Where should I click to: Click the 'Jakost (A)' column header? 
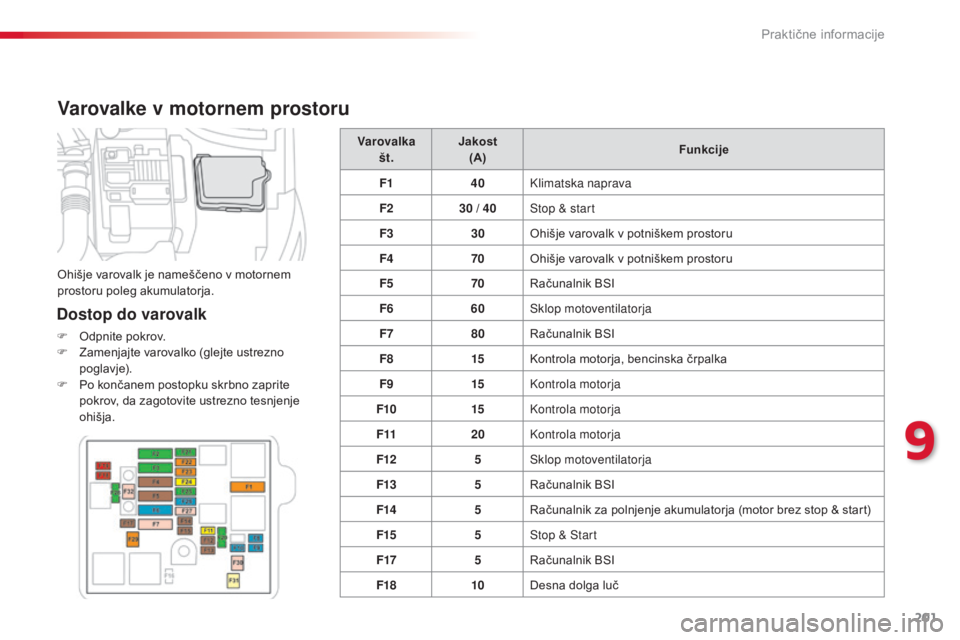pyautogui.click(x=478, y=149)
